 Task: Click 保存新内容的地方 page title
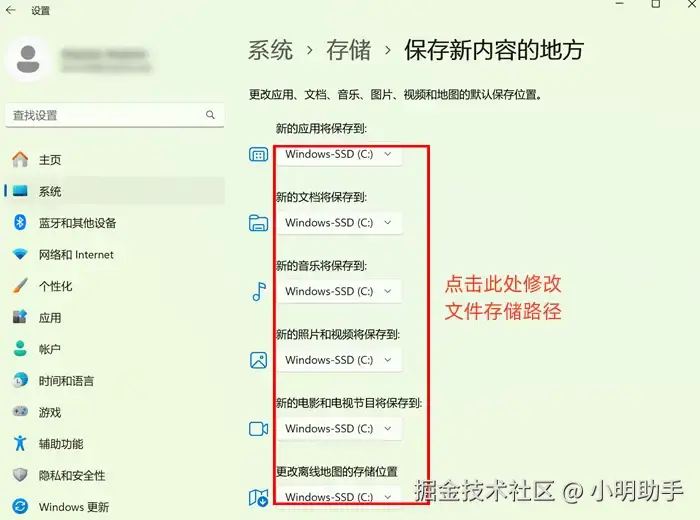[x=494, y=50]
